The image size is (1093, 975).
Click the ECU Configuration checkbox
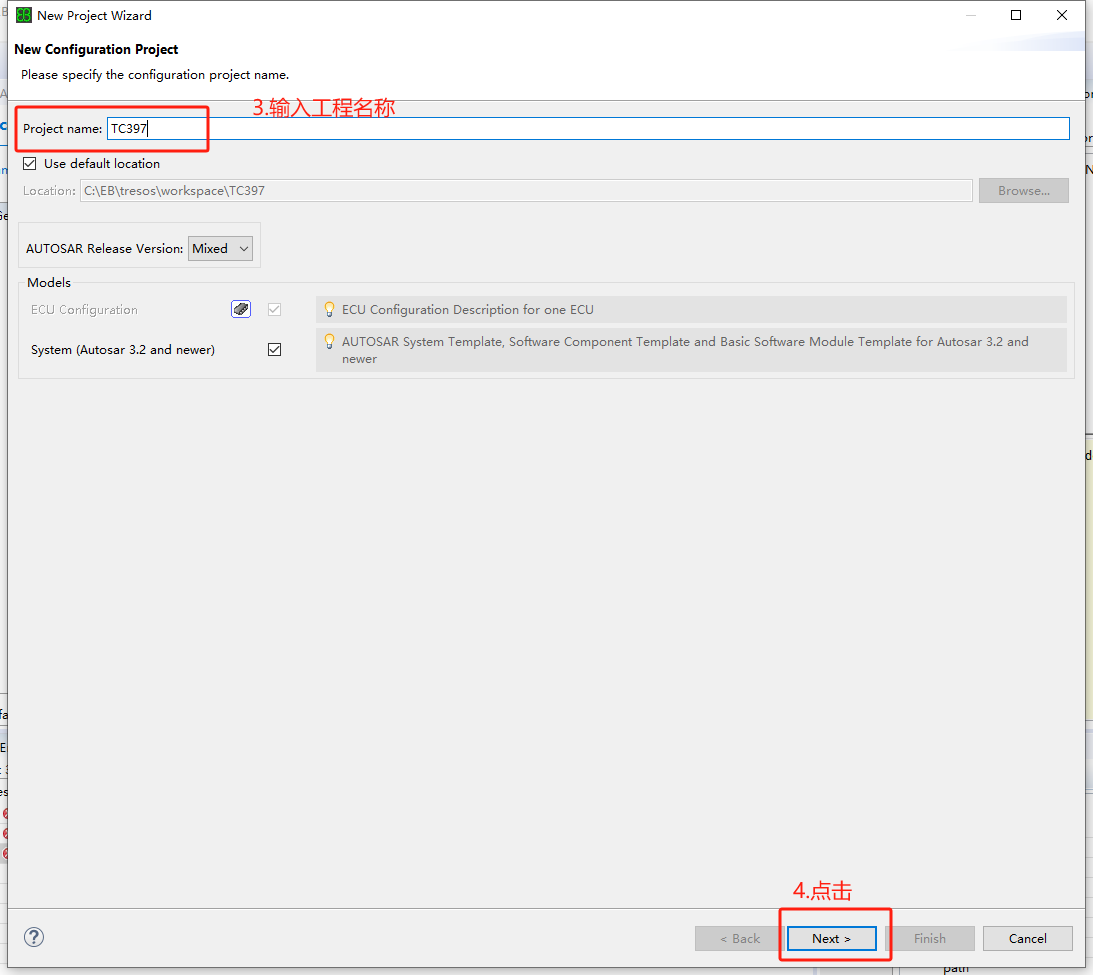[x=275, y=310]
